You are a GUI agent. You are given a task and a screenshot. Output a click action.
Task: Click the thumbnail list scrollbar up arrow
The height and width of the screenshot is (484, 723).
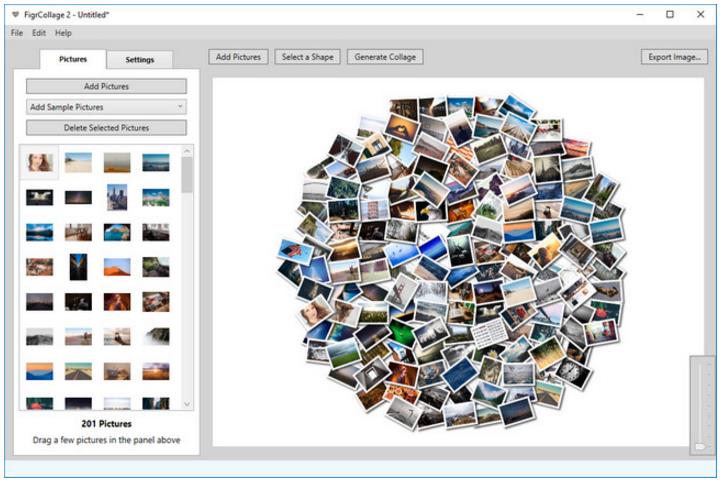tap(187, 151)
